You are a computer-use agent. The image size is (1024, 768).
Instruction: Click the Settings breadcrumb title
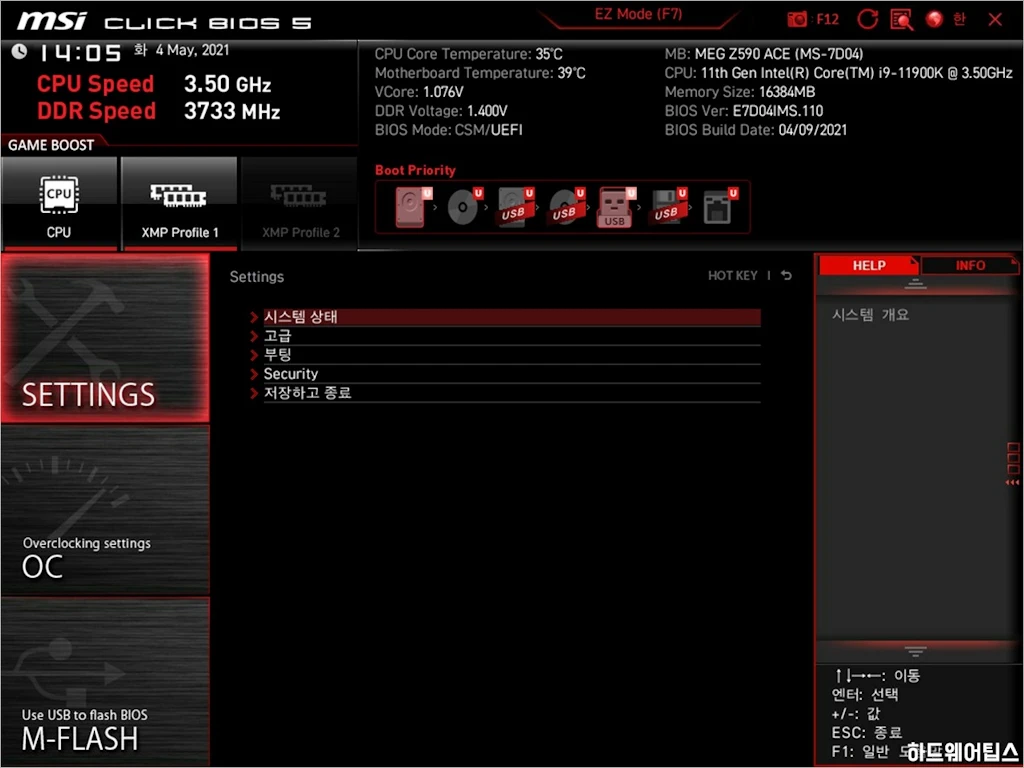point(257,277)
